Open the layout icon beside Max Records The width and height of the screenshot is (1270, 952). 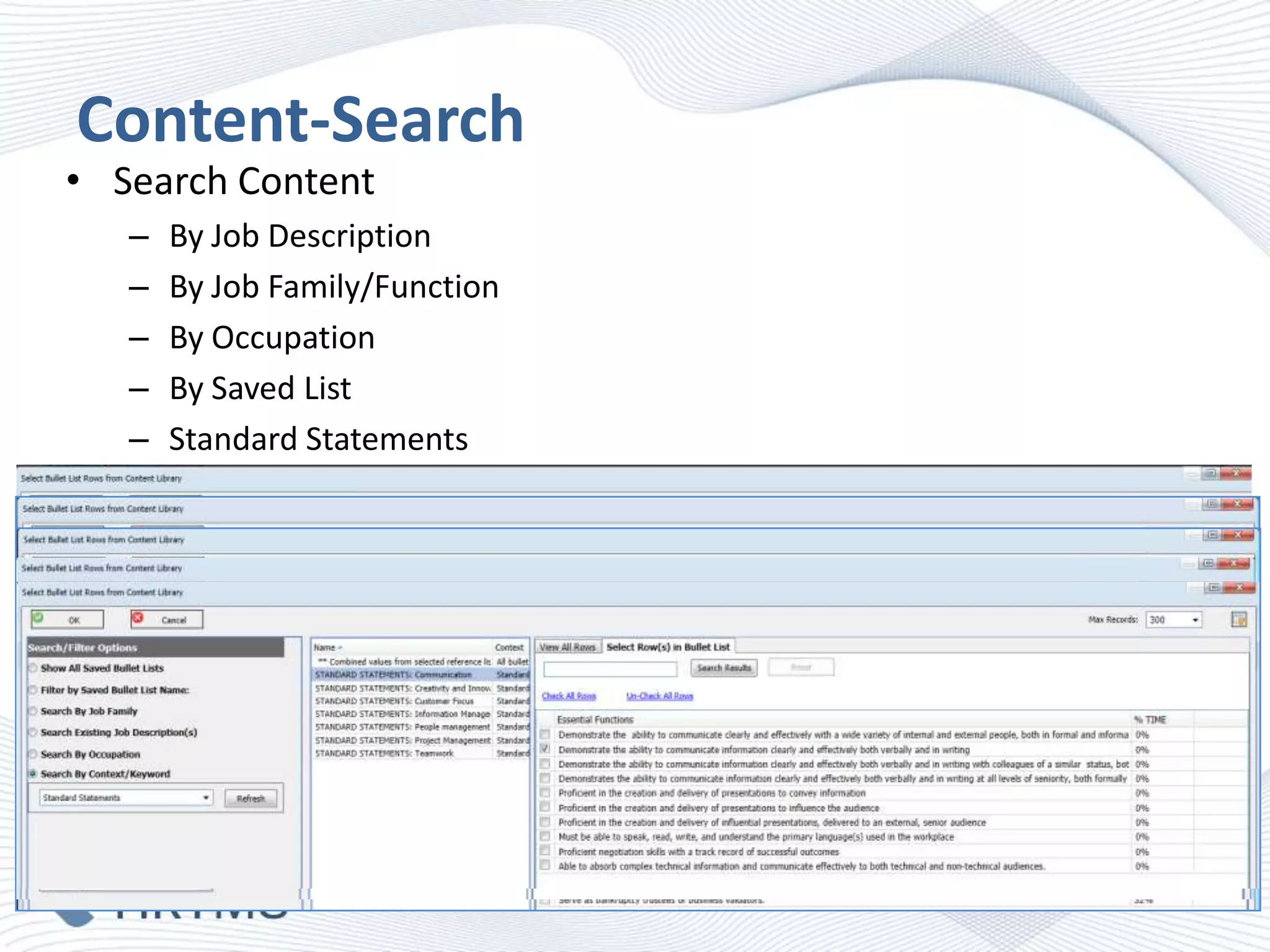click(x=1238, y=619)
